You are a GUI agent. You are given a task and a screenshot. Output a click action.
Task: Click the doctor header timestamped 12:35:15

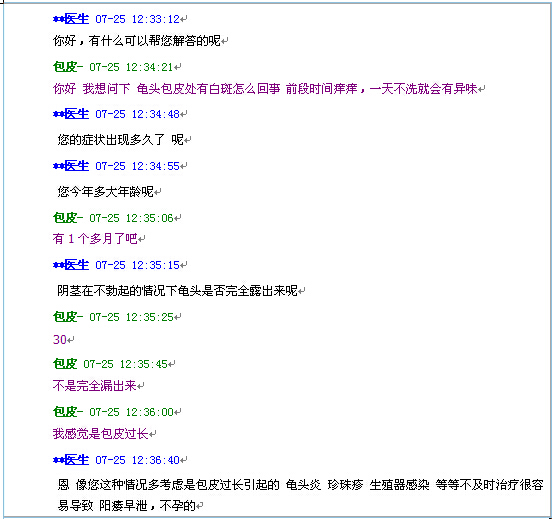[117, 264]
